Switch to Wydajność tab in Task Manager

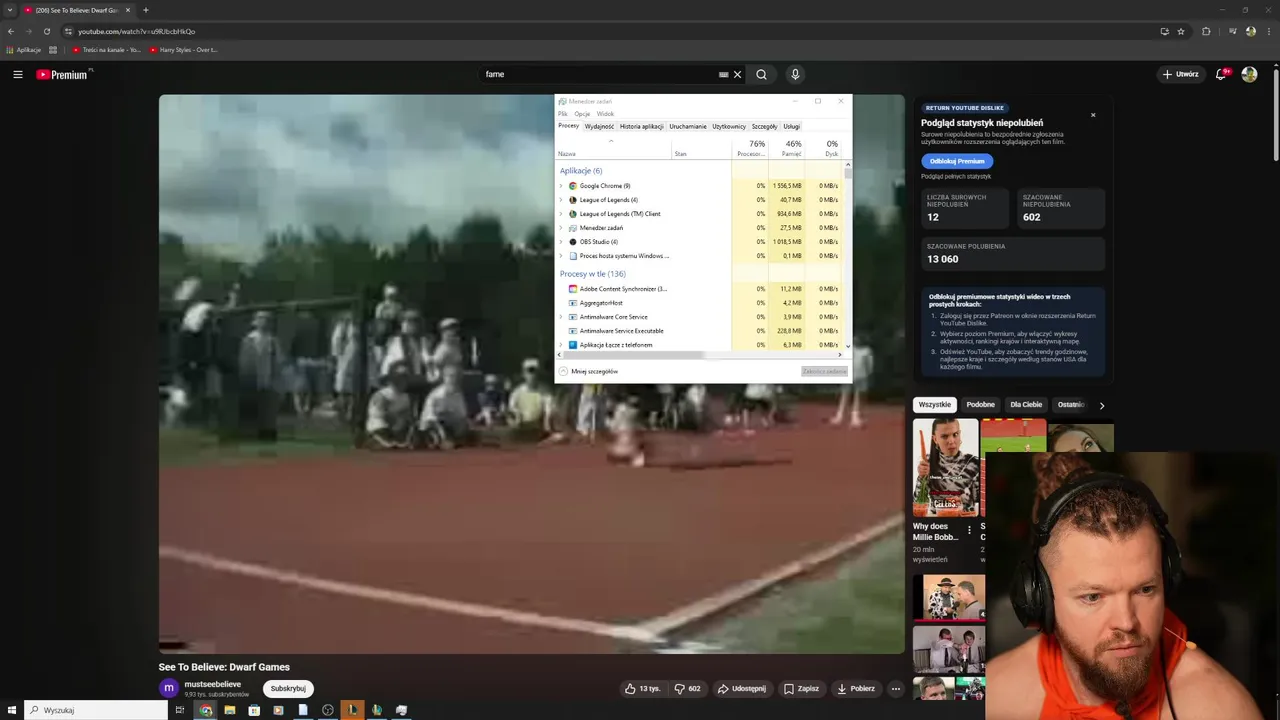coord(599,126)
